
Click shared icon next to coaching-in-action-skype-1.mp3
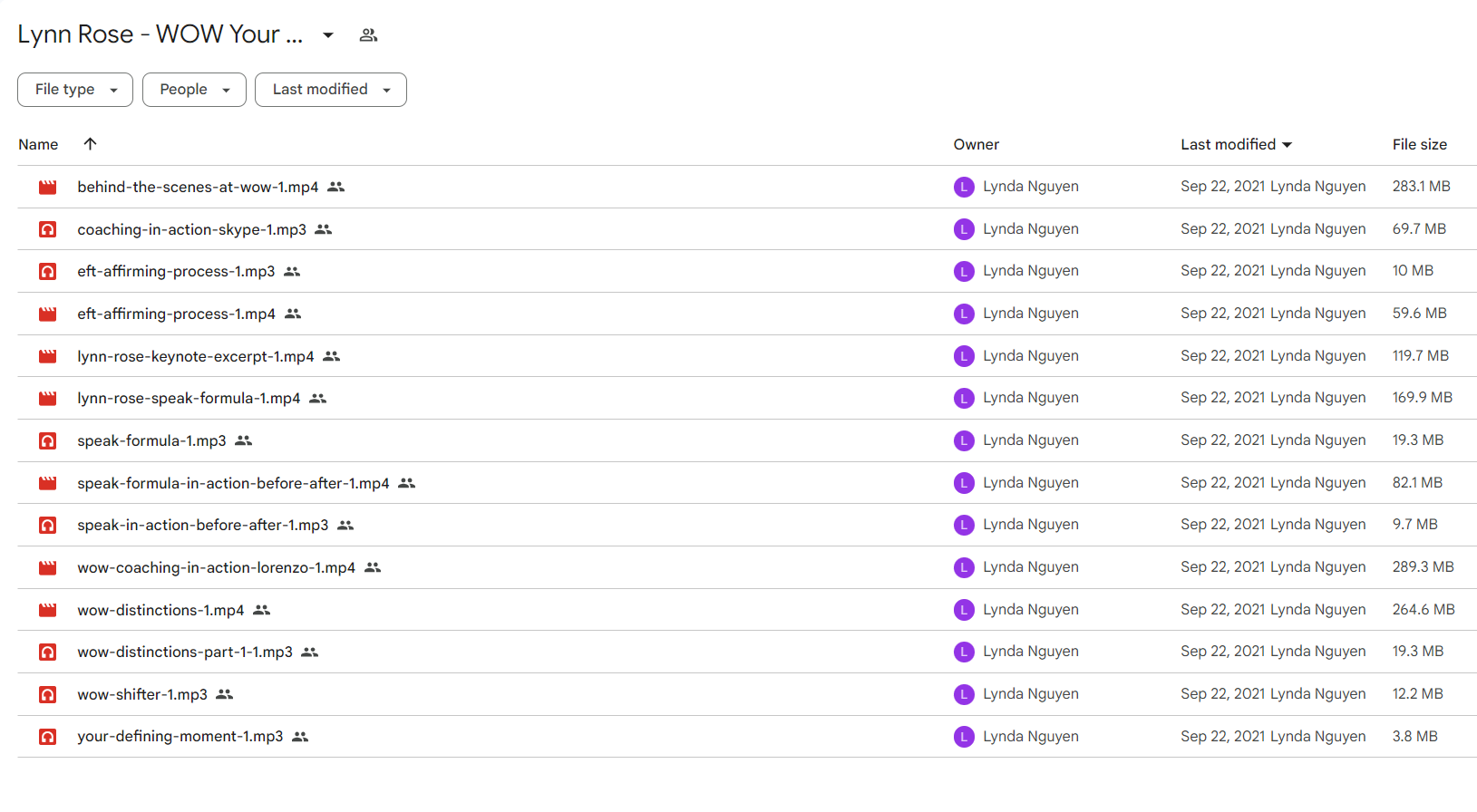tap(324, 229)
